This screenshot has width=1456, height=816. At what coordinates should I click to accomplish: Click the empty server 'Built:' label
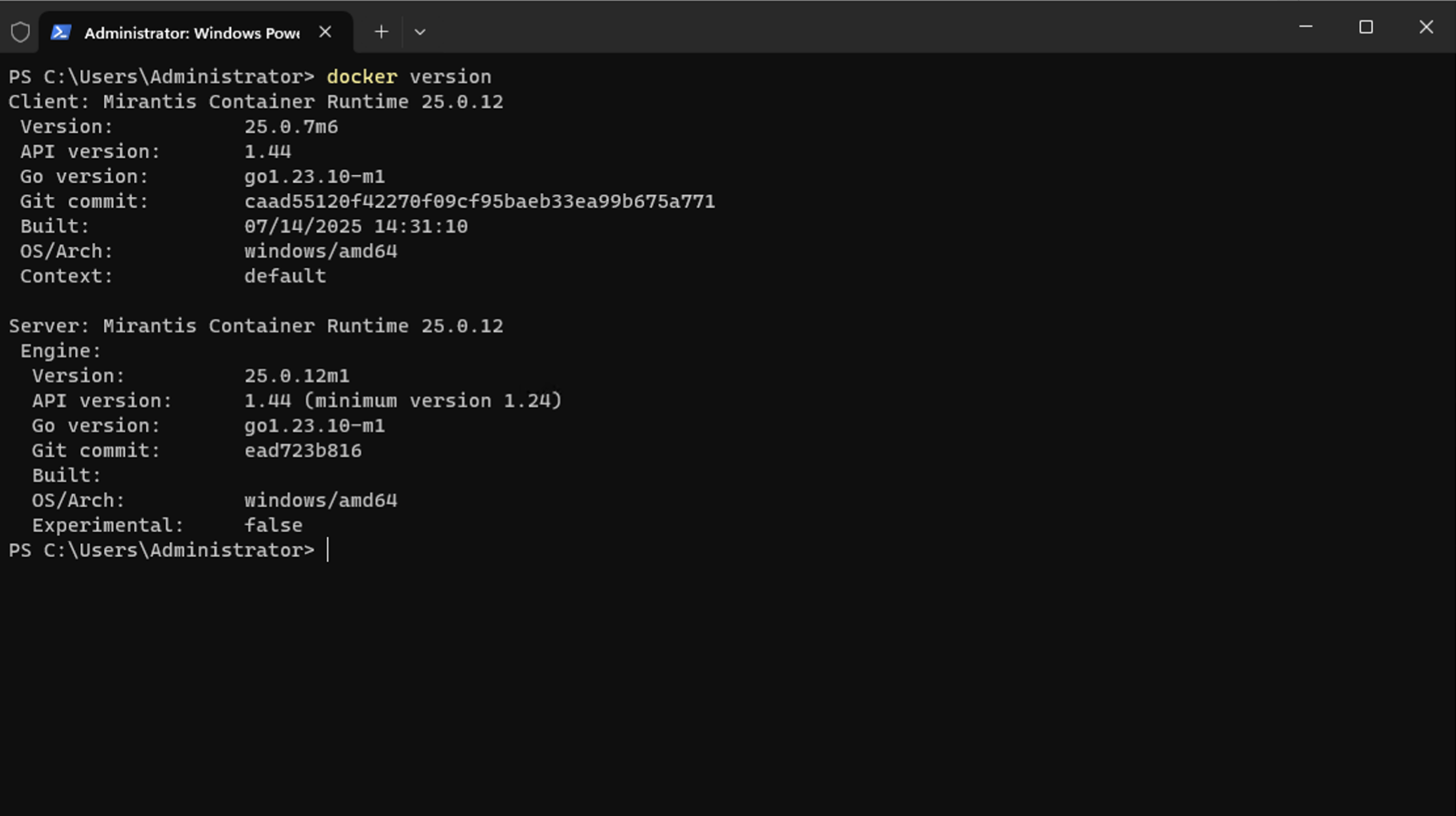pos(67,475)
